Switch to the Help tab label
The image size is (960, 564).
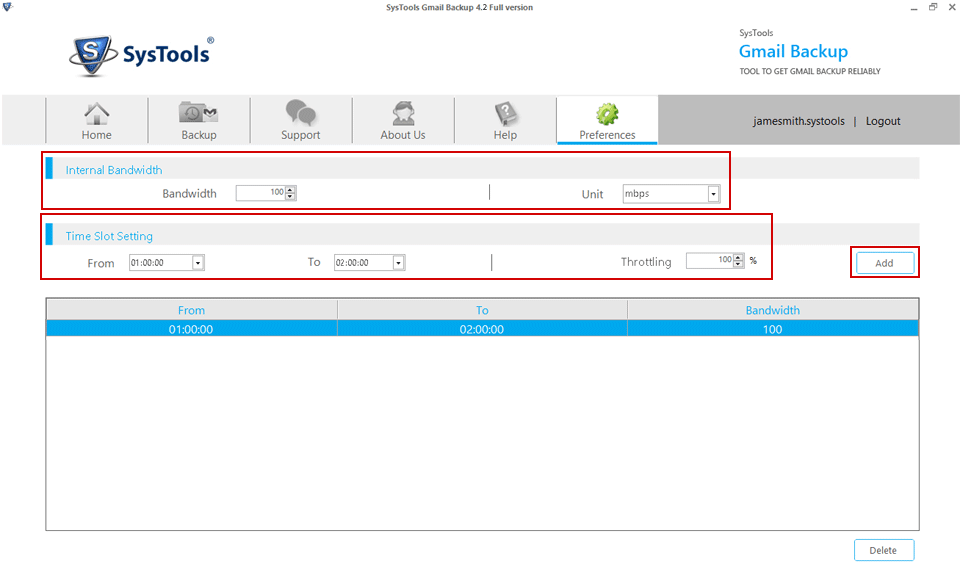[506, 135]
